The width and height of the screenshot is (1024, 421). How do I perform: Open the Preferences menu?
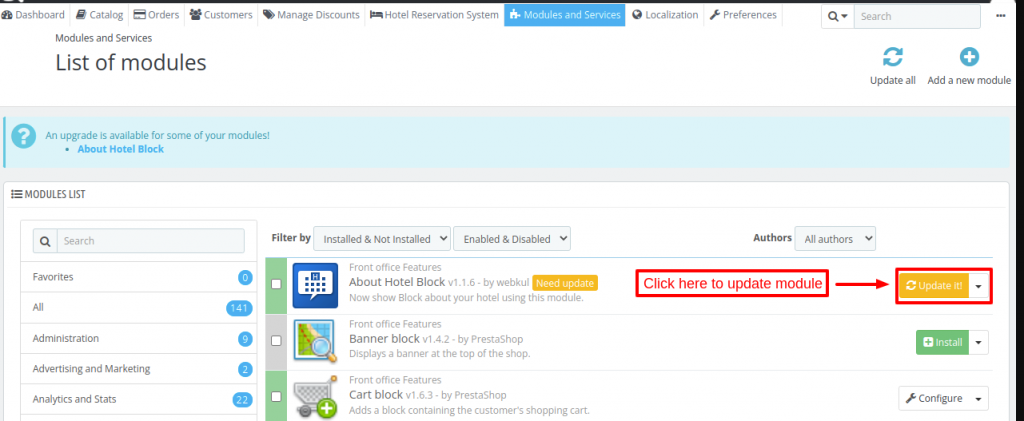pyautogui.click(x=743, y=14)
